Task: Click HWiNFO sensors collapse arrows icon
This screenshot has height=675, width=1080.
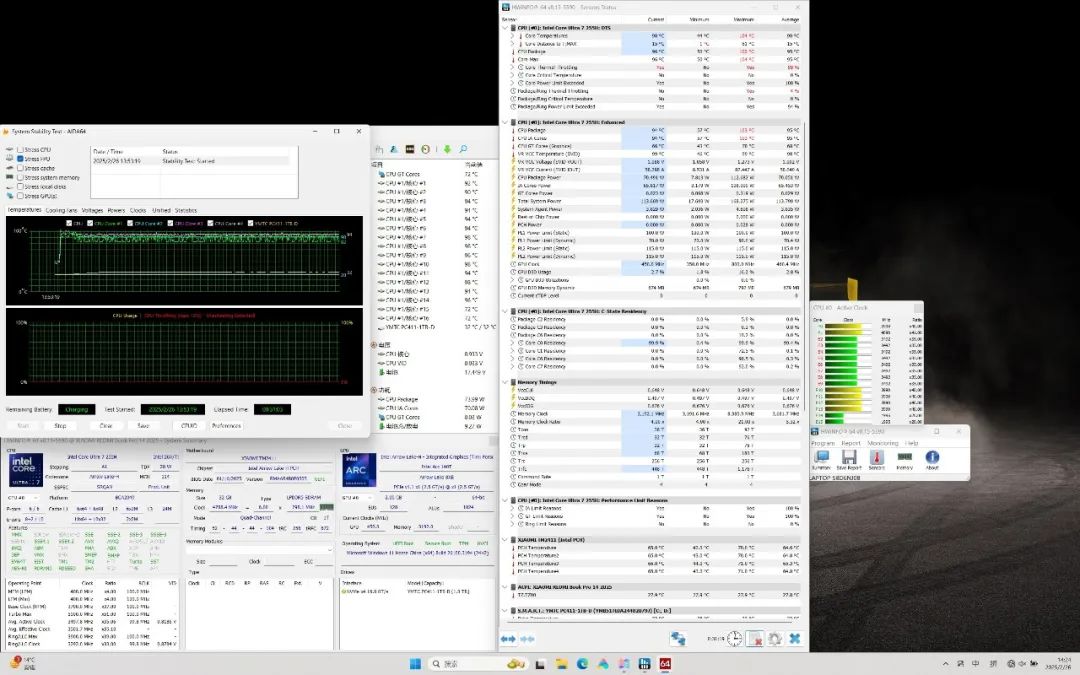Action: pyautogui.click(x=528, y=639)
